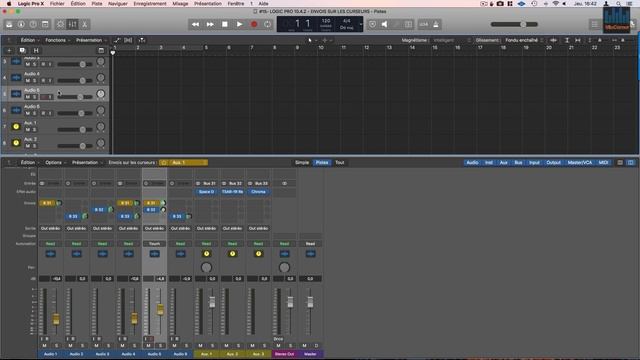Viewport: 640px width, 360px height.
Task: Toggle the Audio channel filter button
Action: coord(472,162)
